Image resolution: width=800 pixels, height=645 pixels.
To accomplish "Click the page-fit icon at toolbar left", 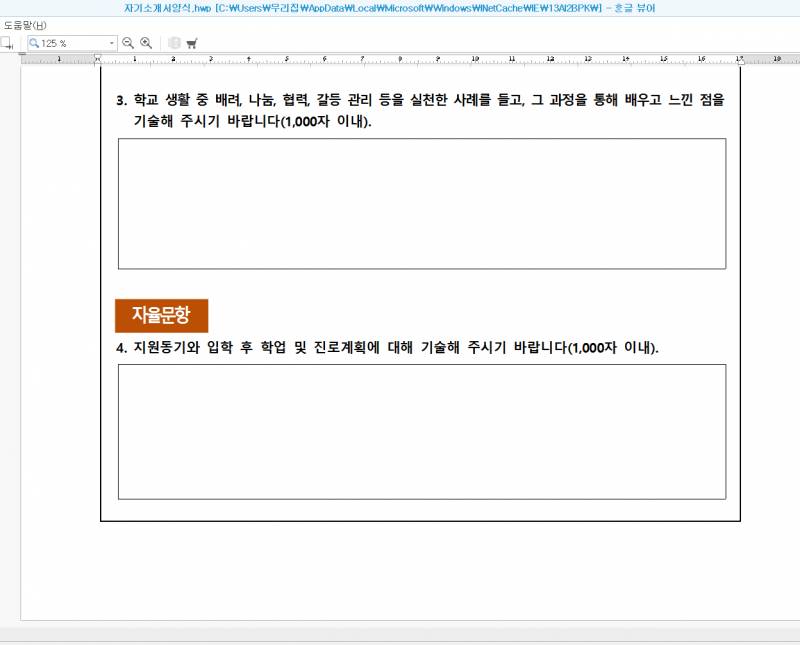I will (8, 43).
